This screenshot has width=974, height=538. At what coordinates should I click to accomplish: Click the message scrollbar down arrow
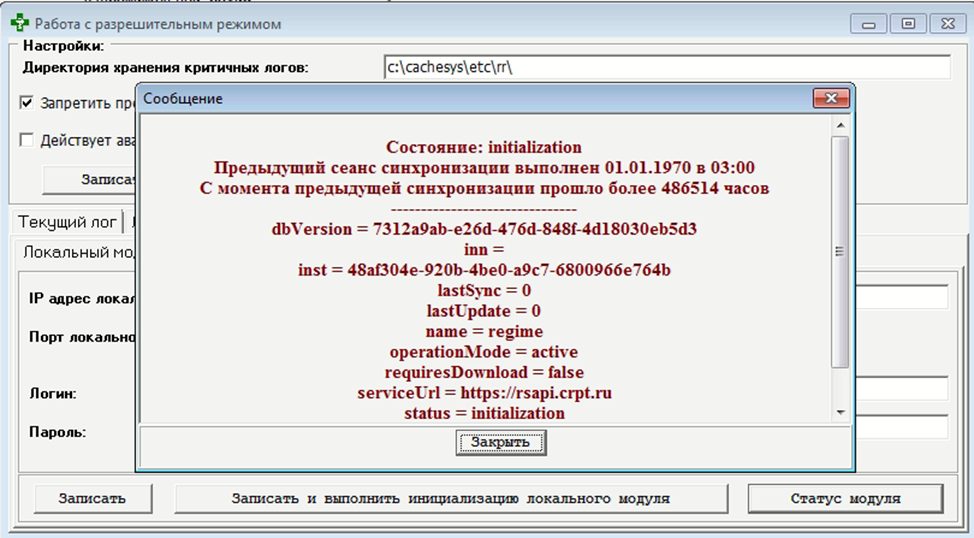[x=840, y=413]
